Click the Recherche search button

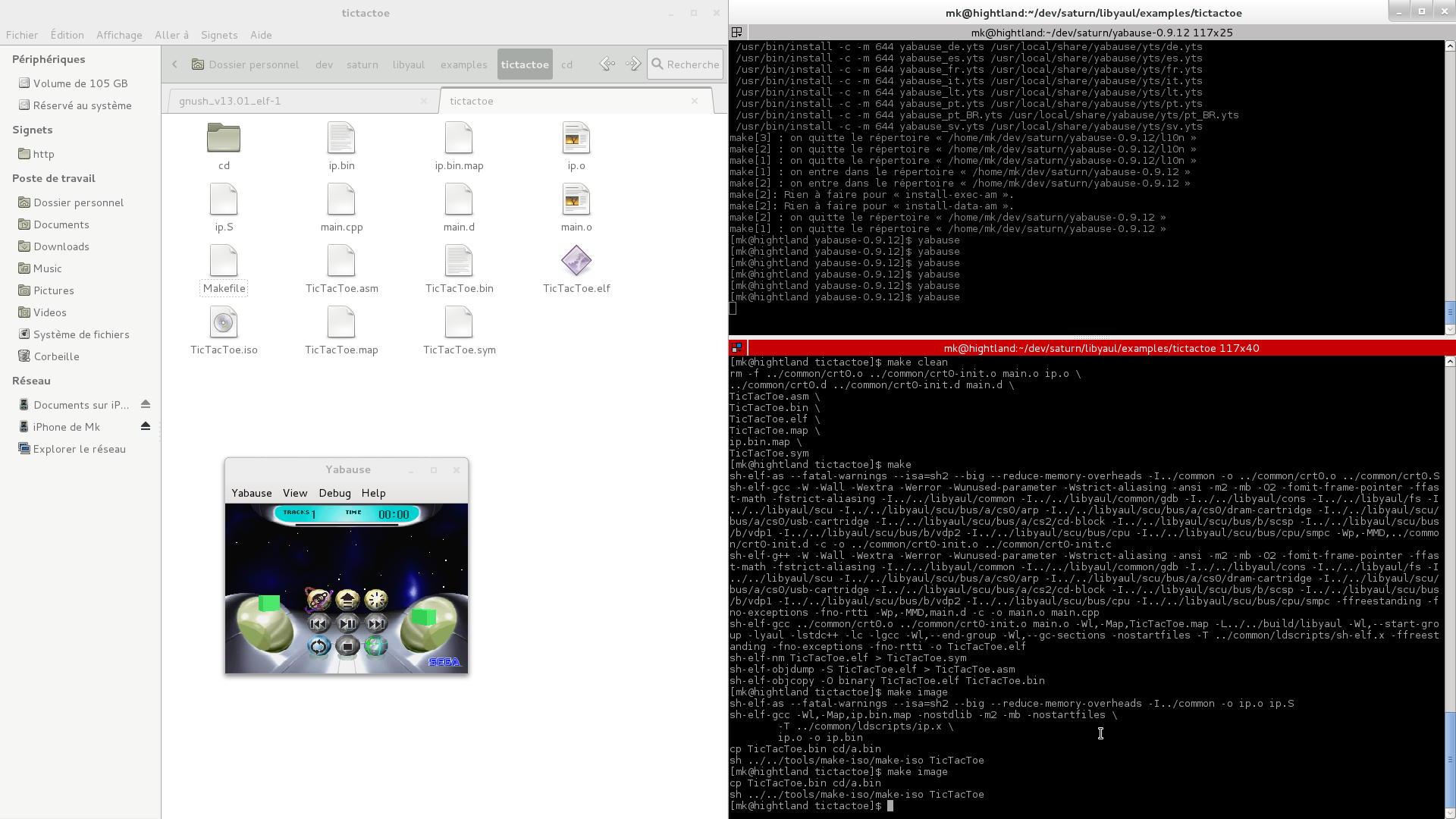(x=685, y=64)
